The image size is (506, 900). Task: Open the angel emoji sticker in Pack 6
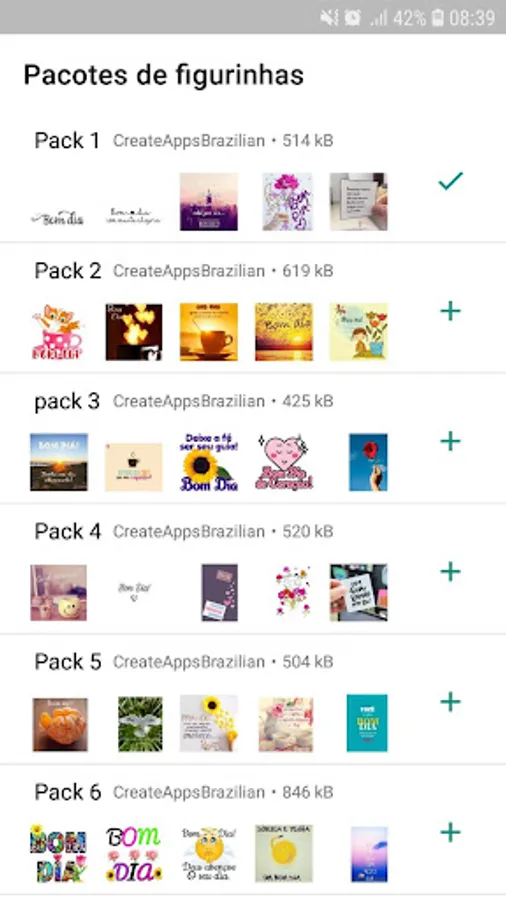point(208,854)
